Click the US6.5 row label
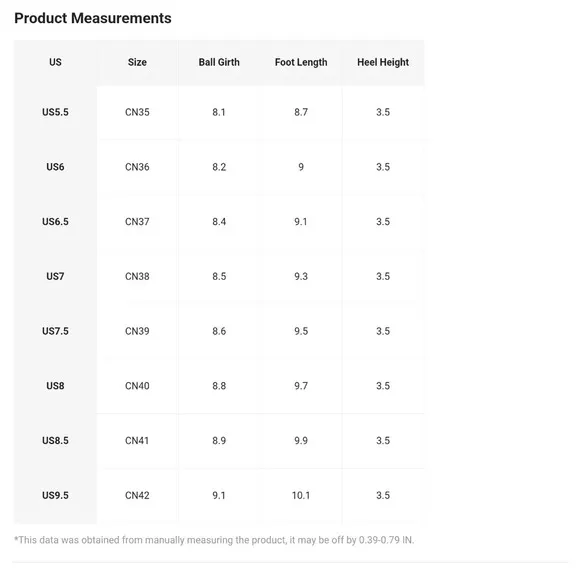Screen dimensions: 580x580 55,222
